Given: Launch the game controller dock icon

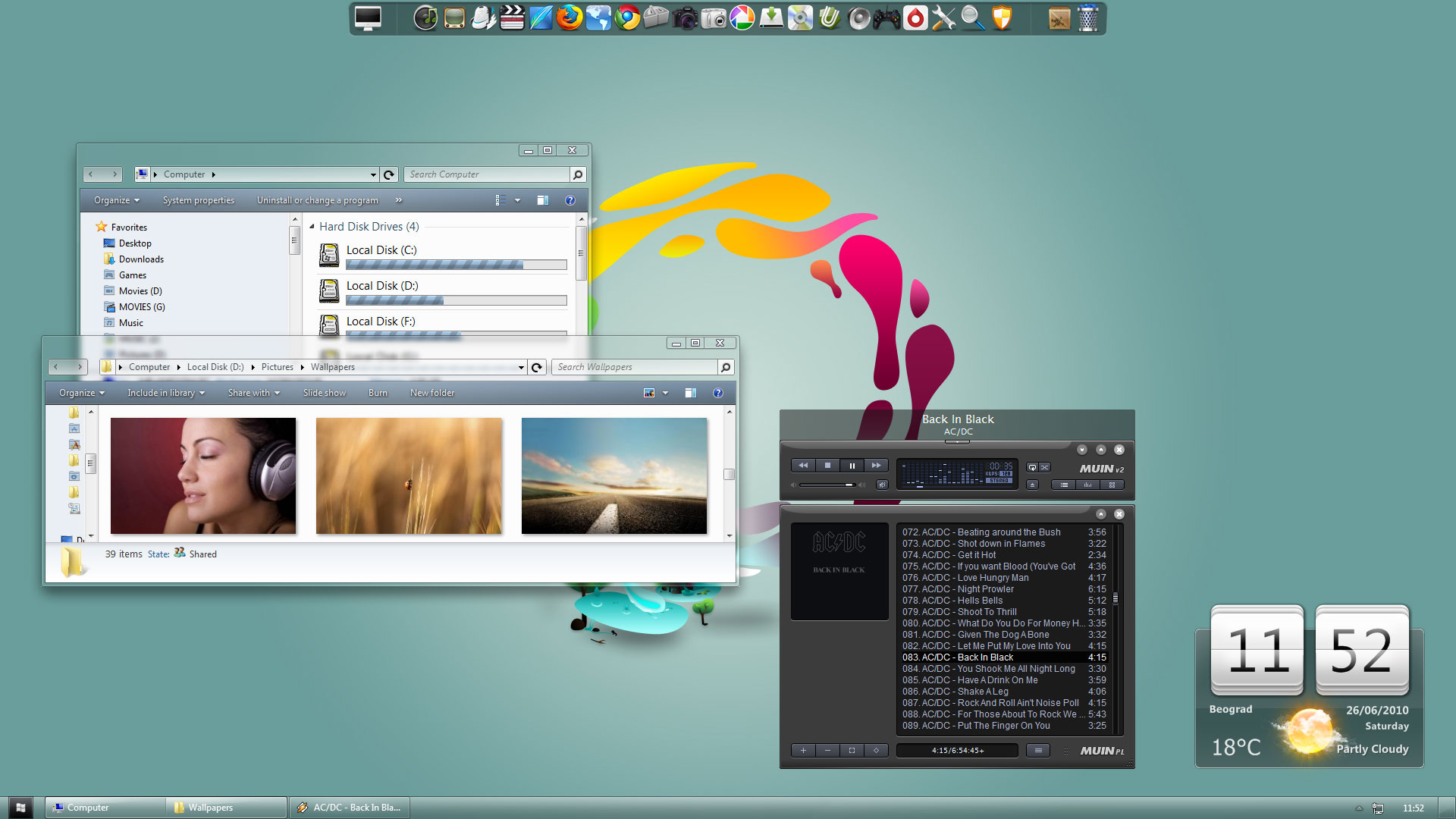Looking at the screenshot, I should pyautogui.click(x=886, y=17).
